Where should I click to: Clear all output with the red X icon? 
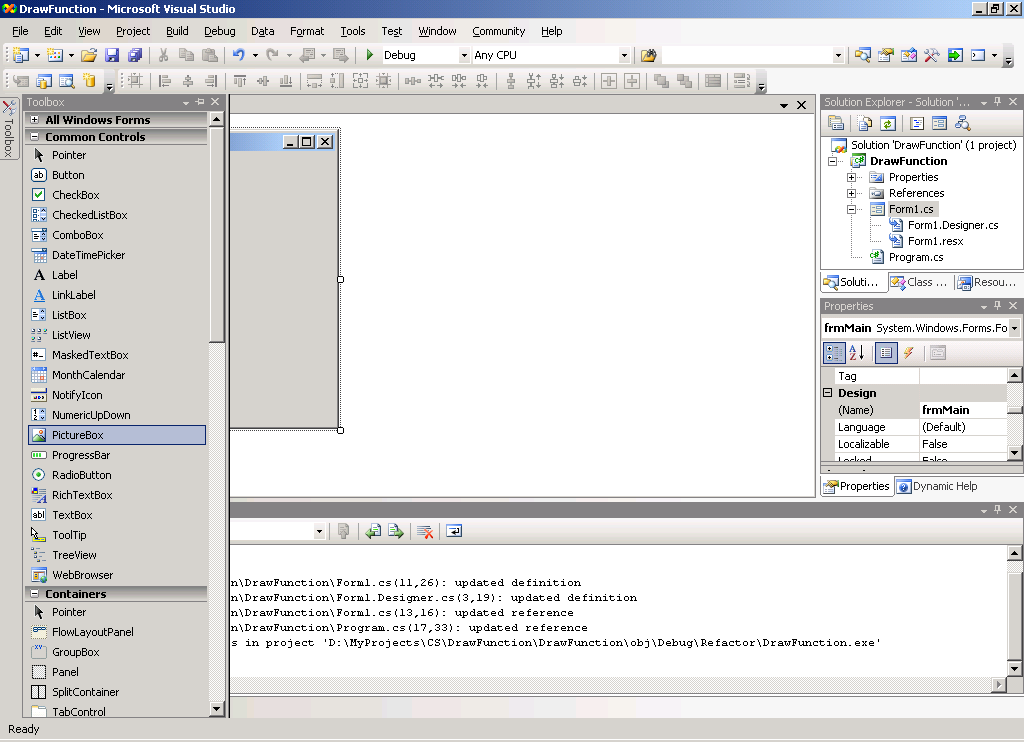point(424,532)
